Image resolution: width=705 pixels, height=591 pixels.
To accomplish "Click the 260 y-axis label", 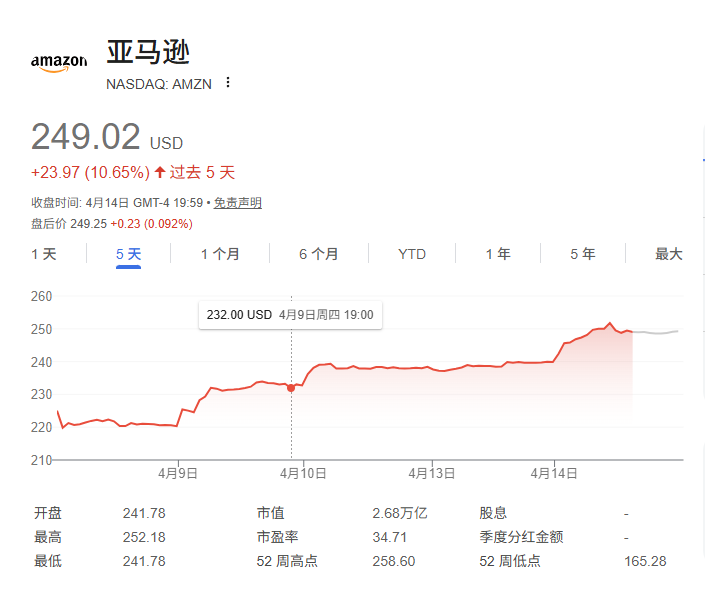I will coord(41,296).
